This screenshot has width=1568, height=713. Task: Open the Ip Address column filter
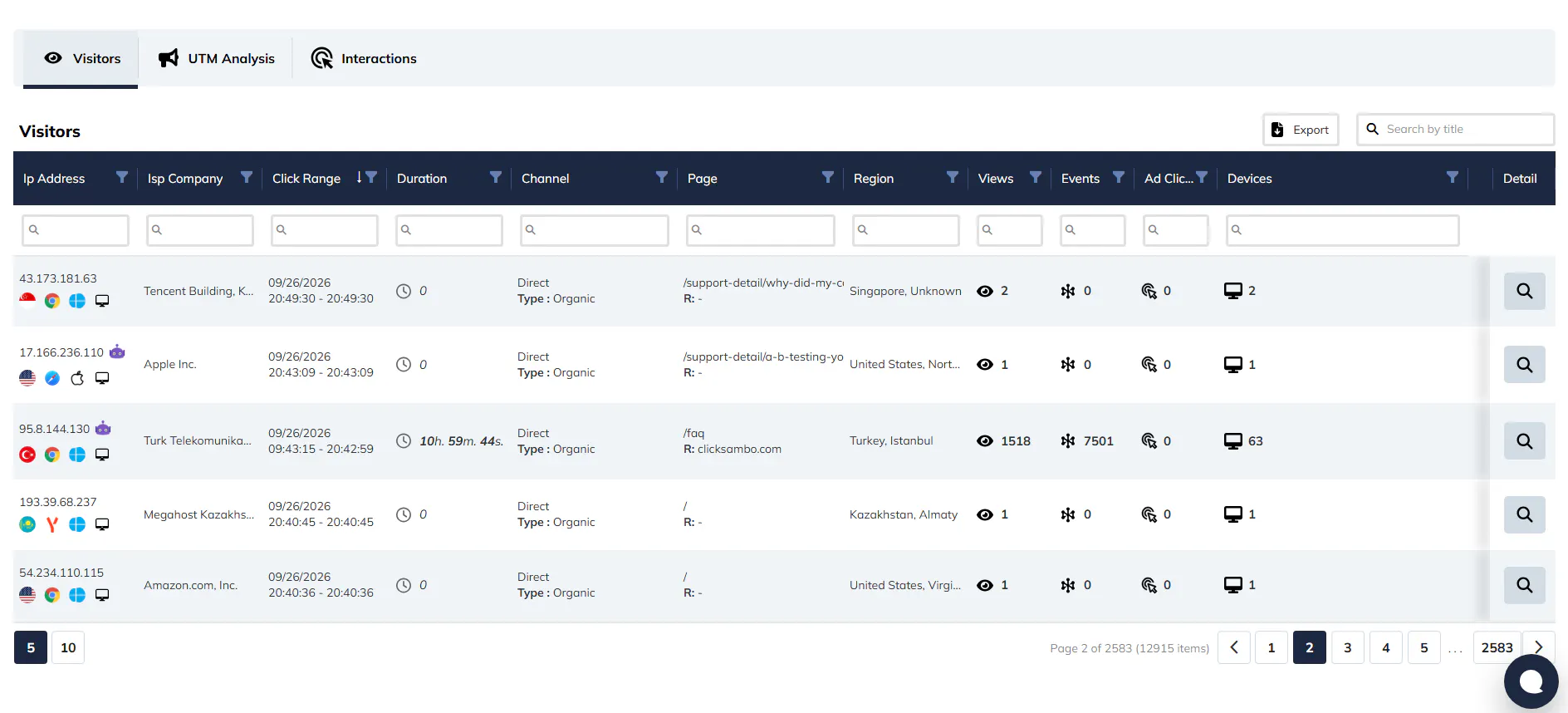(122, 177)
